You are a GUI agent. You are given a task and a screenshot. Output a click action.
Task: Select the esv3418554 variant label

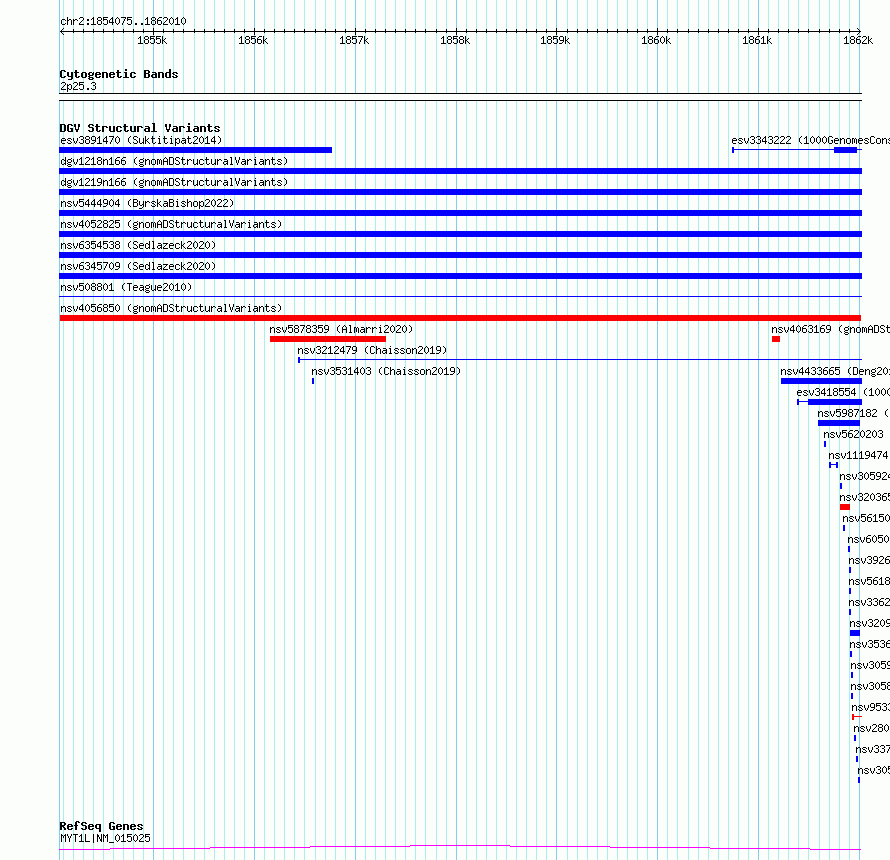pos(843,392)
